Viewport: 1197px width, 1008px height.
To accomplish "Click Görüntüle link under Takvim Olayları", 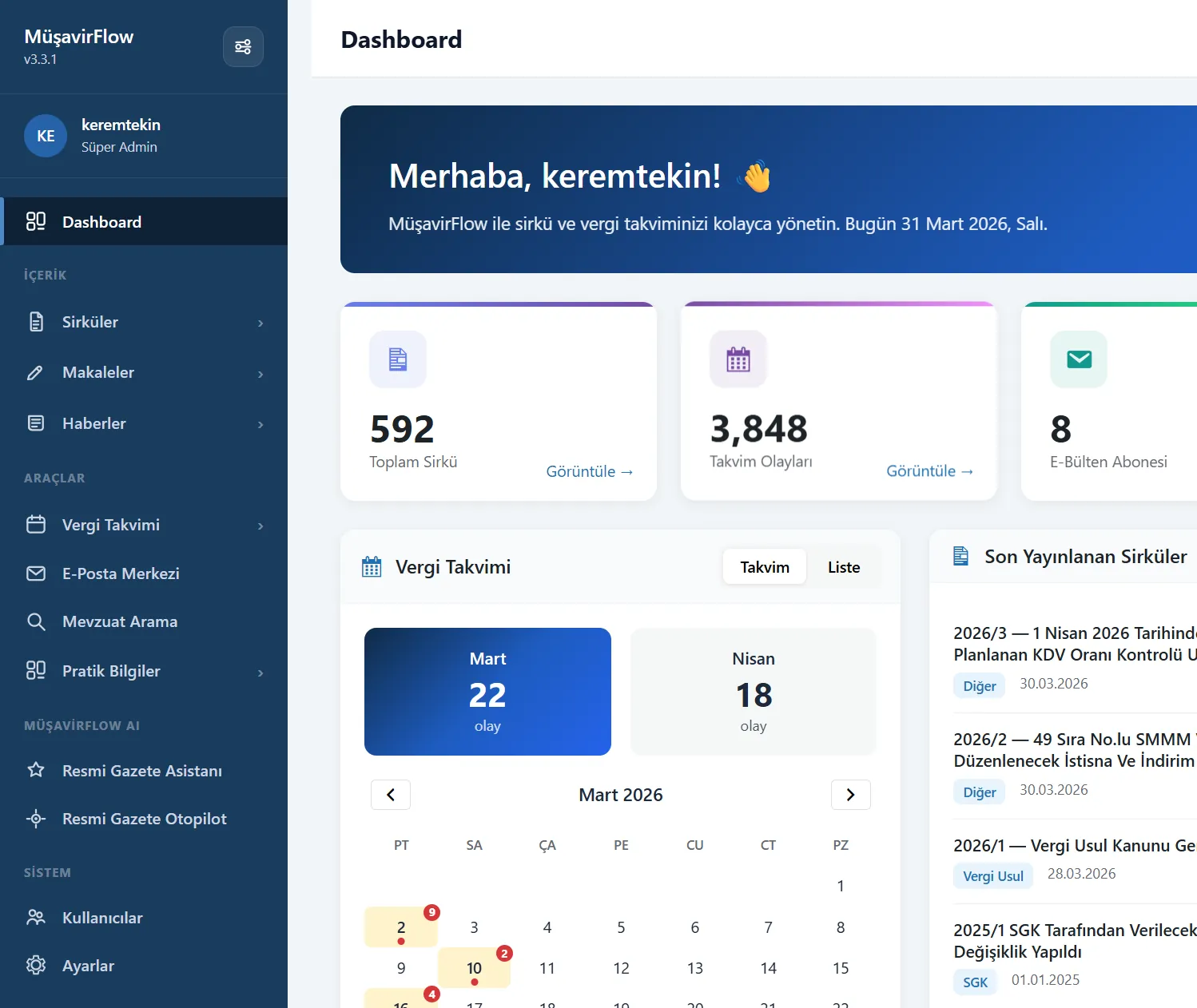I will [930, 471].
